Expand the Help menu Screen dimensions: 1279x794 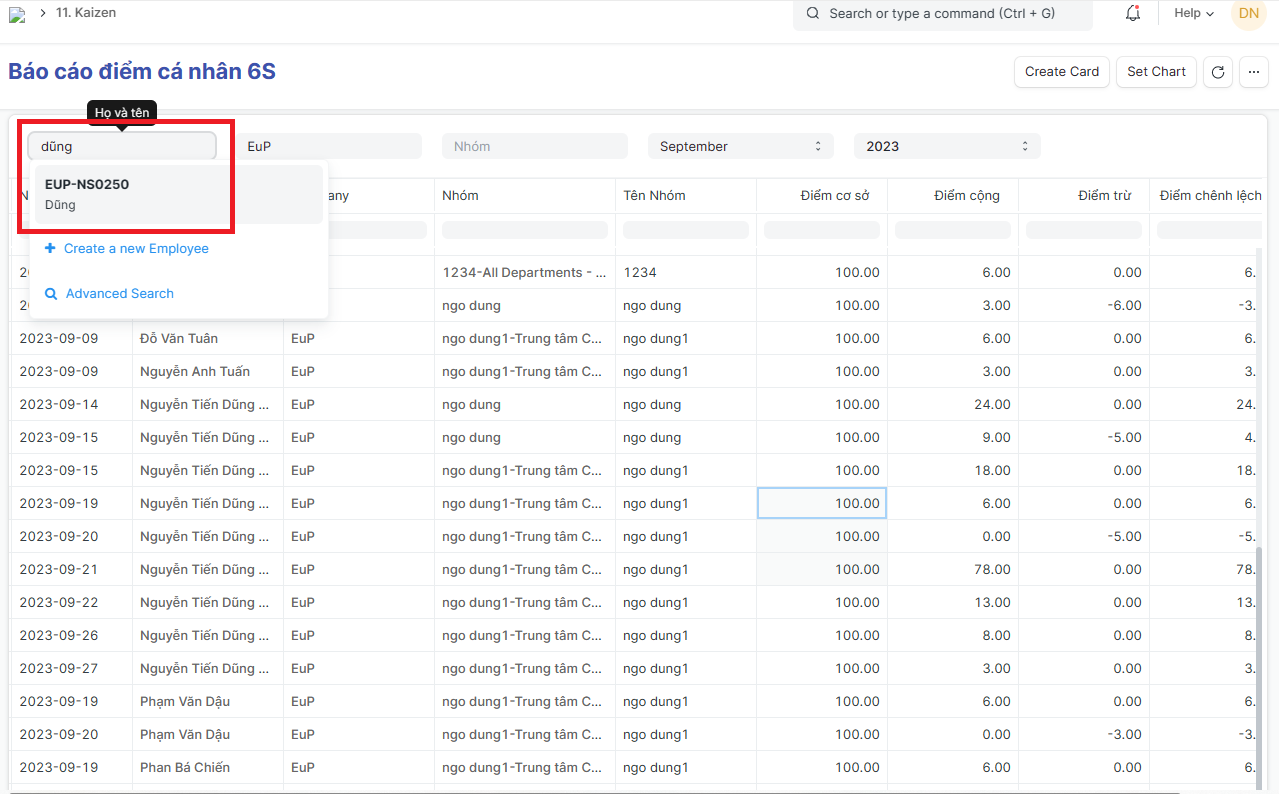tap(1193, 14)
